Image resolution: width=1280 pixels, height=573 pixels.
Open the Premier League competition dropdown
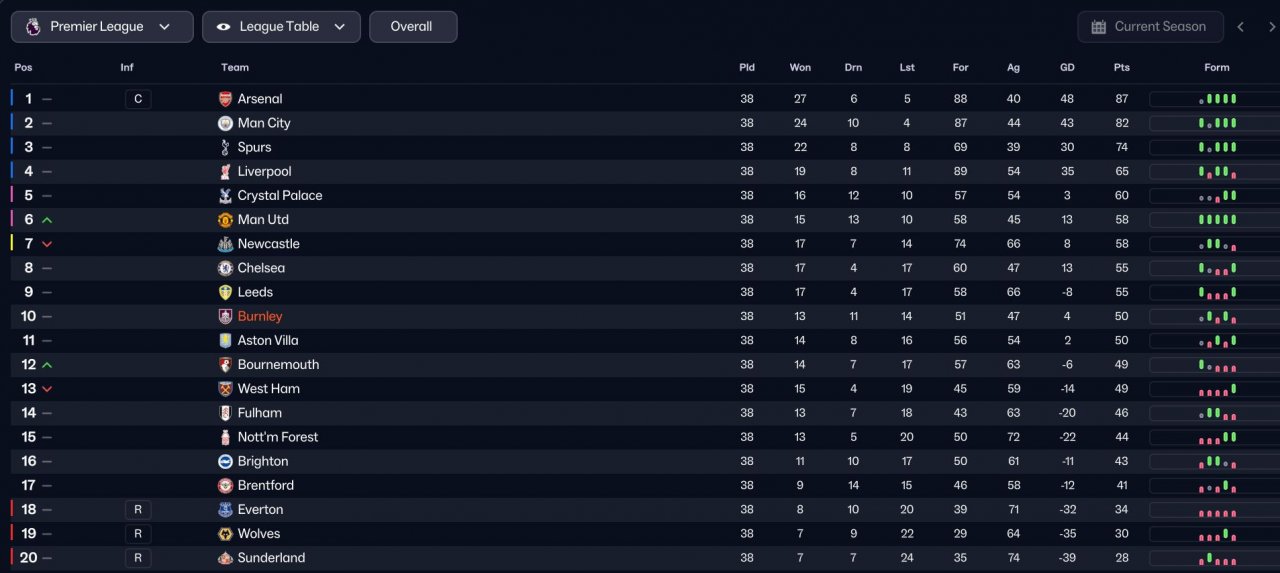coord(102,27)
